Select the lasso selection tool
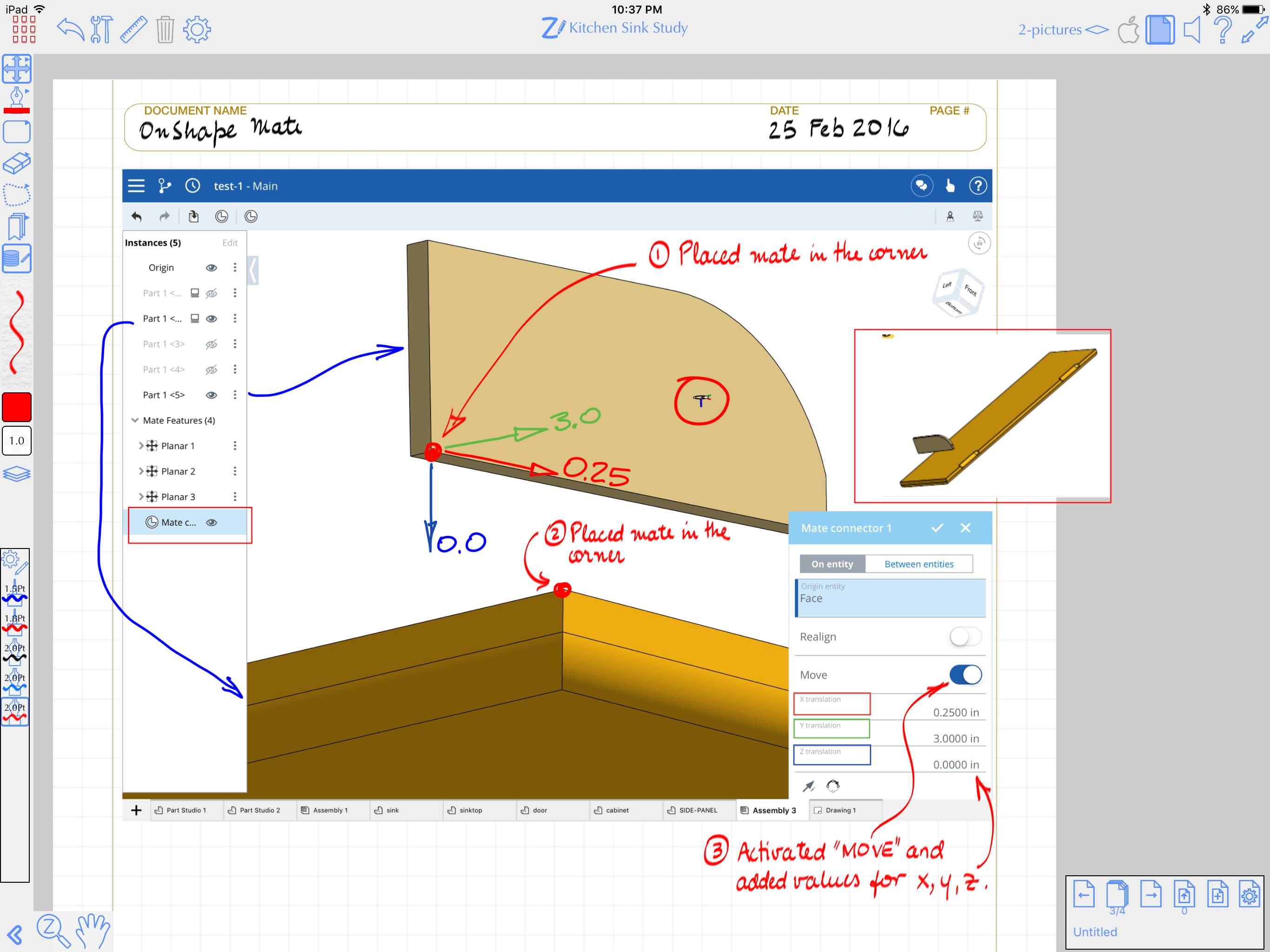 point(17,195)
